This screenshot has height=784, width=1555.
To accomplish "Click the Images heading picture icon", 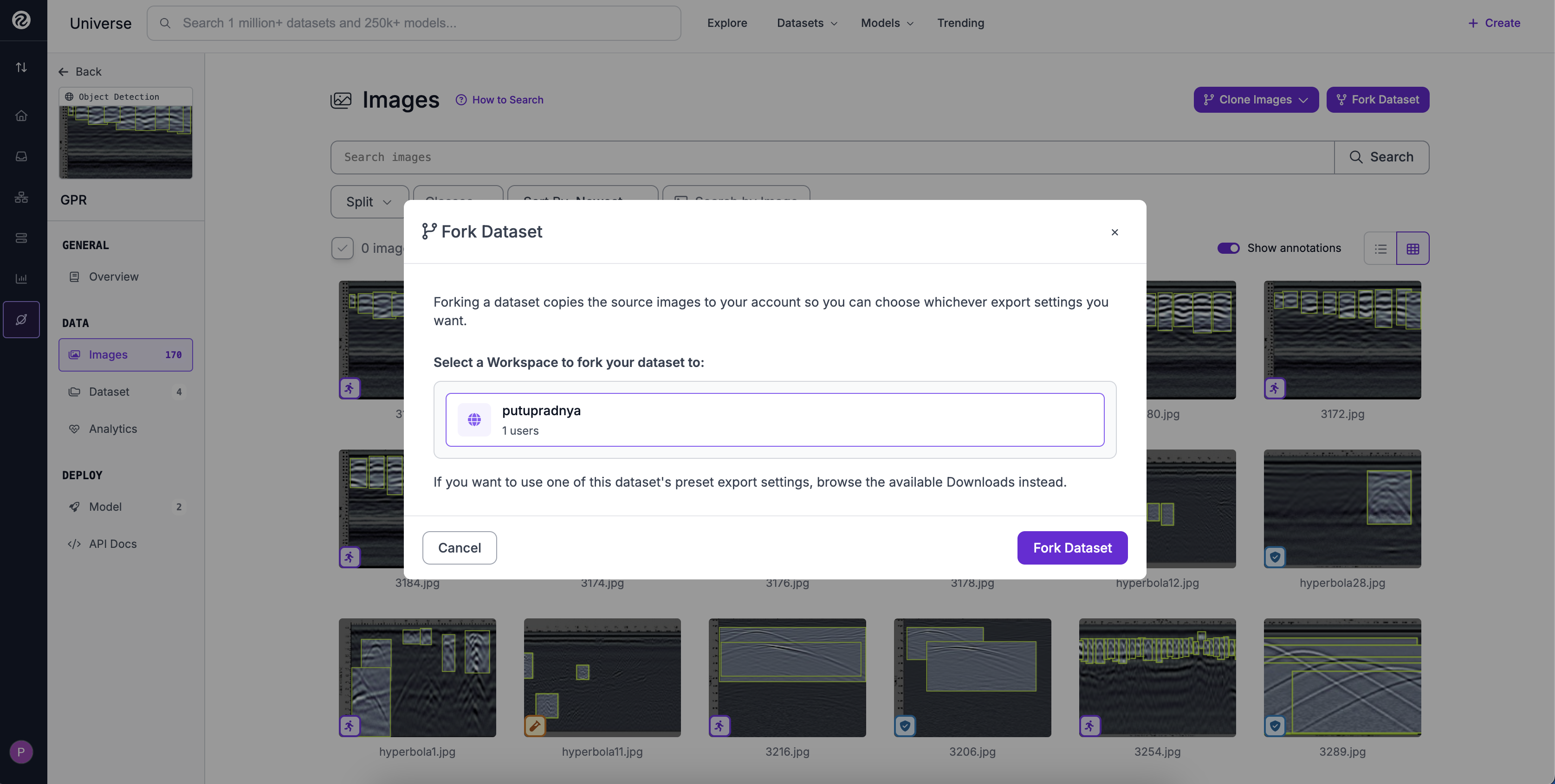I will tap(341, 100).
